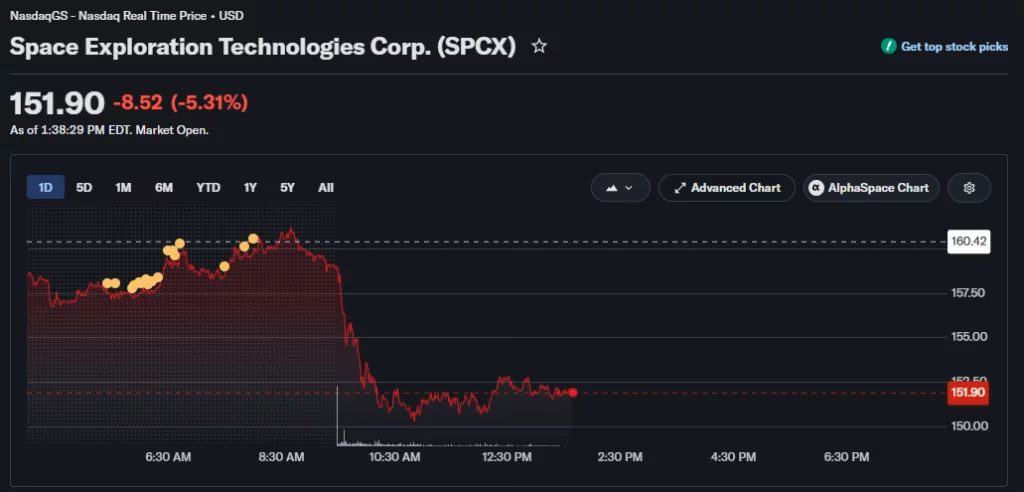Click the Space Exploration Technologies Corp. title

pyautogui.click(x=263, y=46)
